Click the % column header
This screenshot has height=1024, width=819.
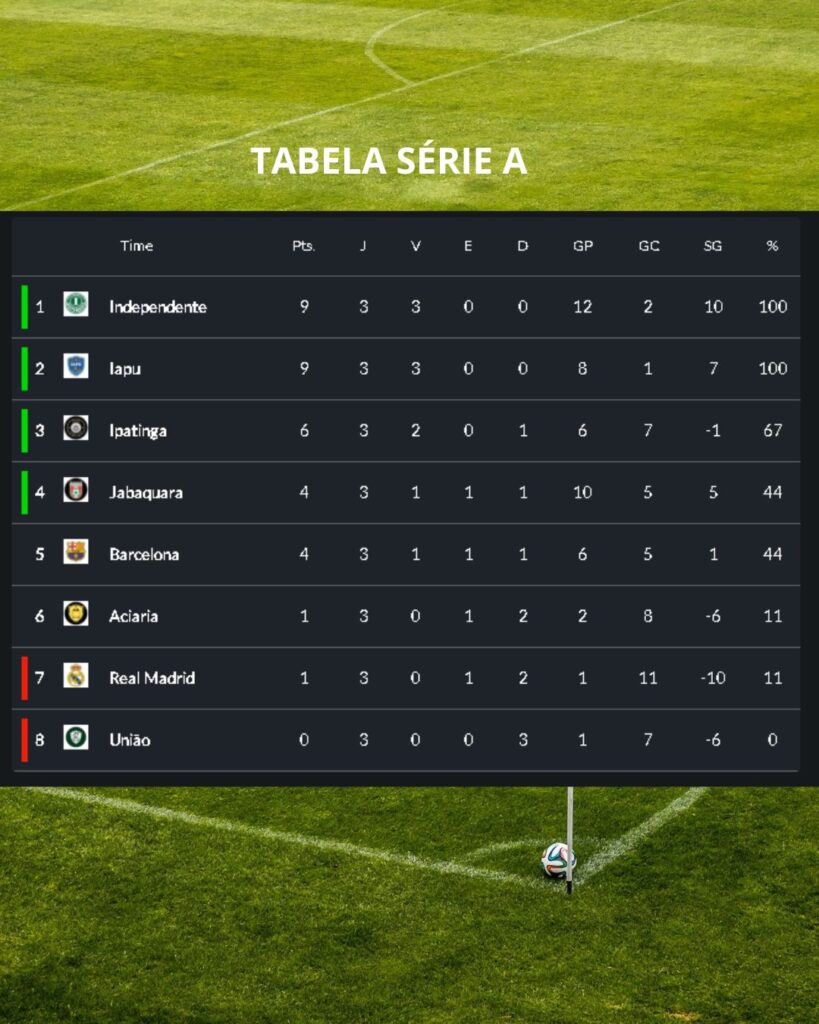click(x=772, y=246)
